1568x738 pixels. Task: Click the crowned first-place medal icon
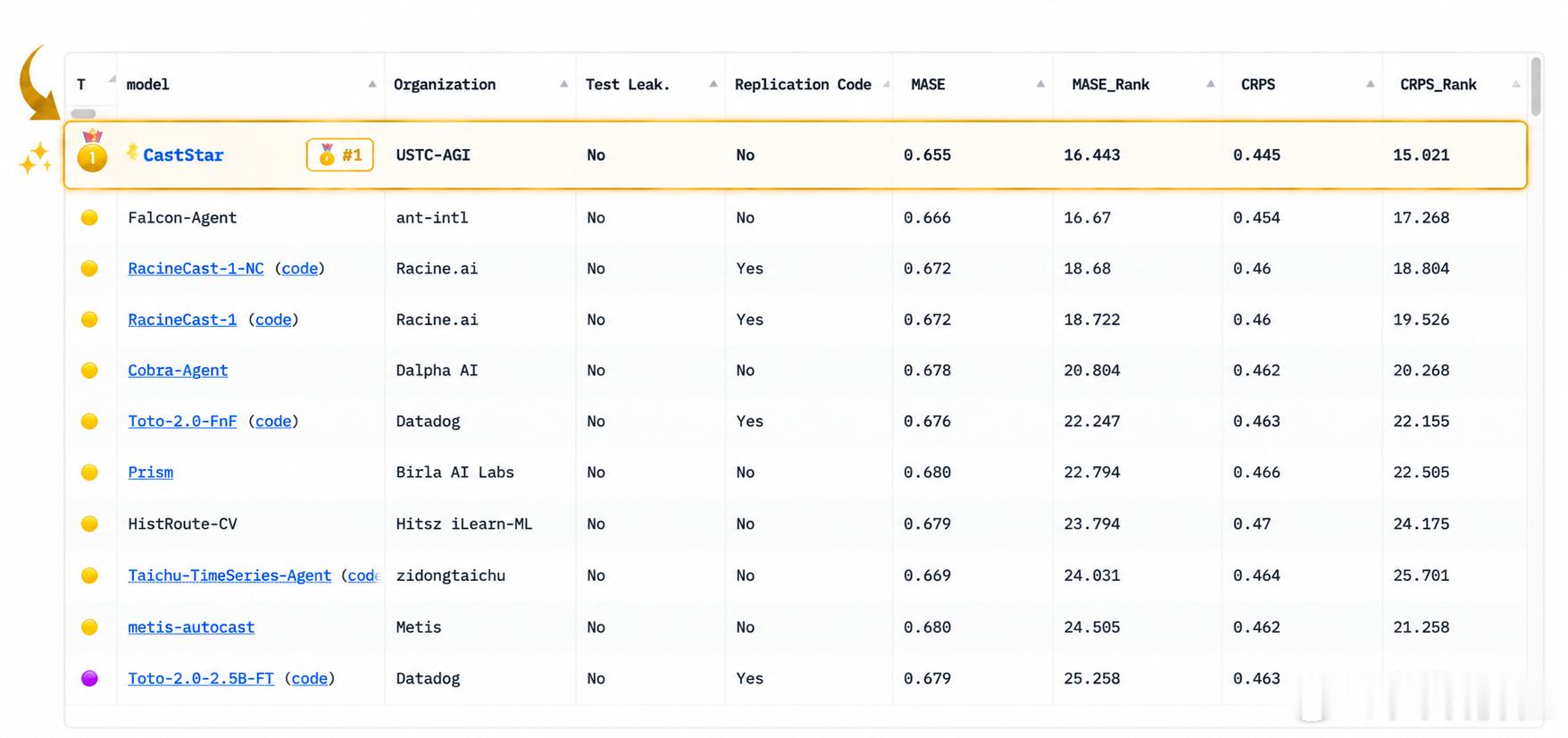click(x=92, y=151)
